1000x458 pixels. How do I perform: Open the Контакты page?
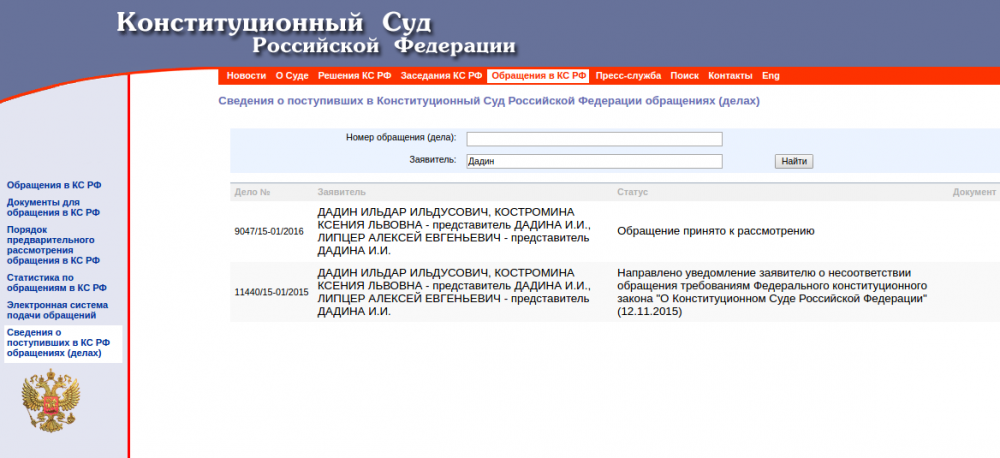pyautogui.click(x=730, y=76)
